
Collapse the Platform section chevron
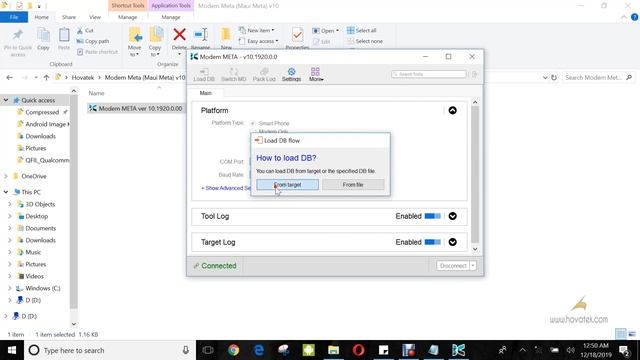pos(453,111)
